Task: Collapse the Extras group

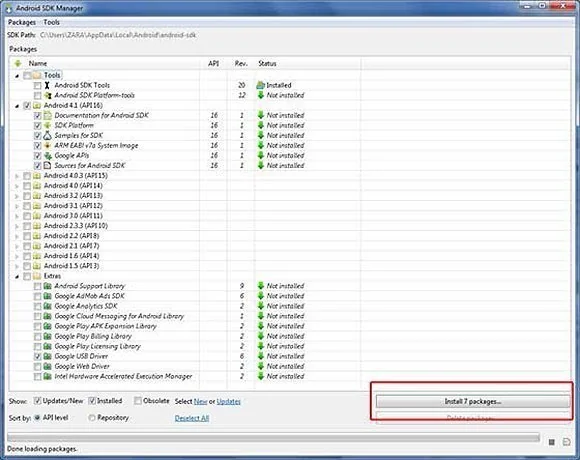Action: (x=17, y=277)
